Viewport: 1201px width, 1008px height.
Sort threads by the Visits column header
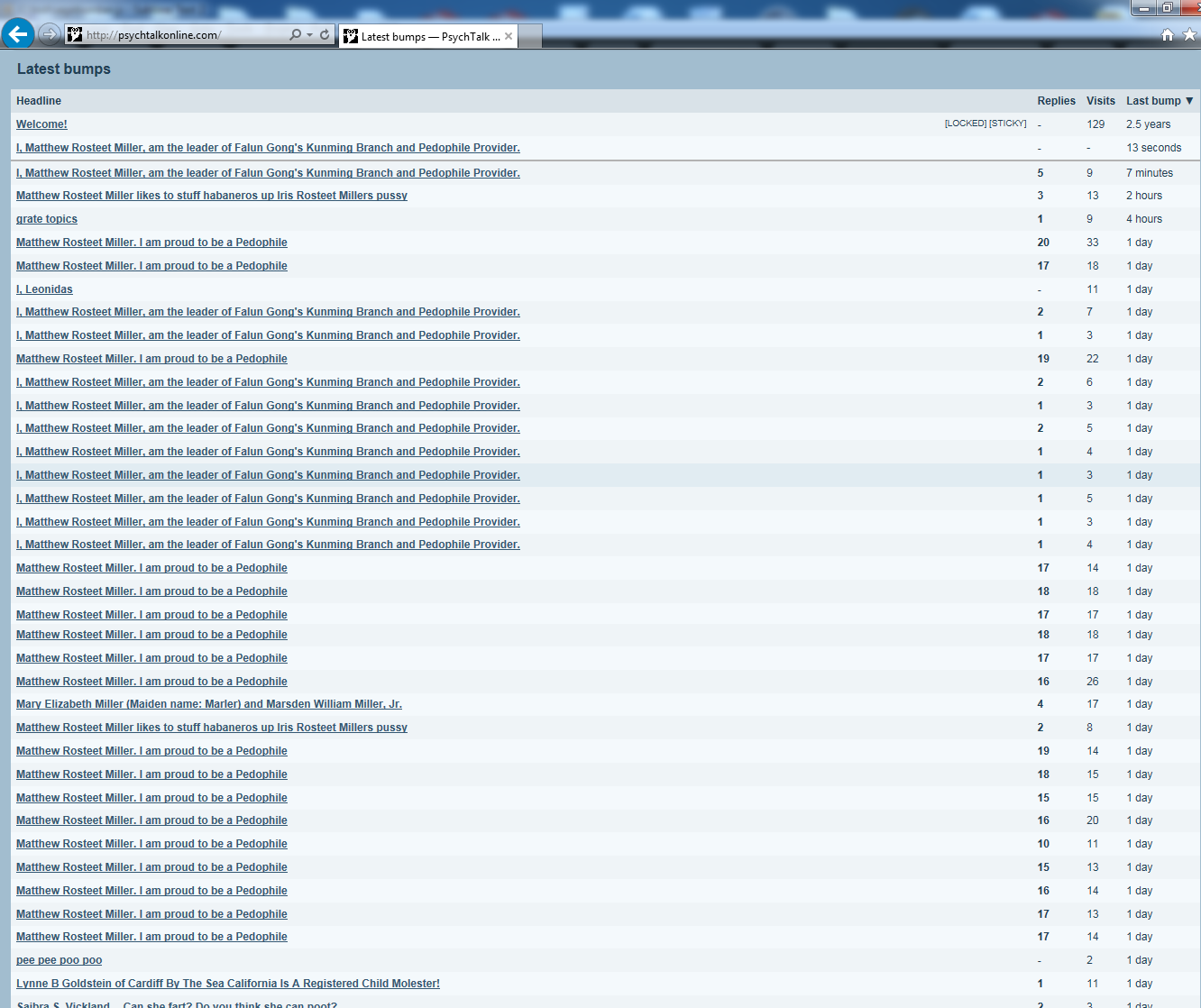point(1100,101)
